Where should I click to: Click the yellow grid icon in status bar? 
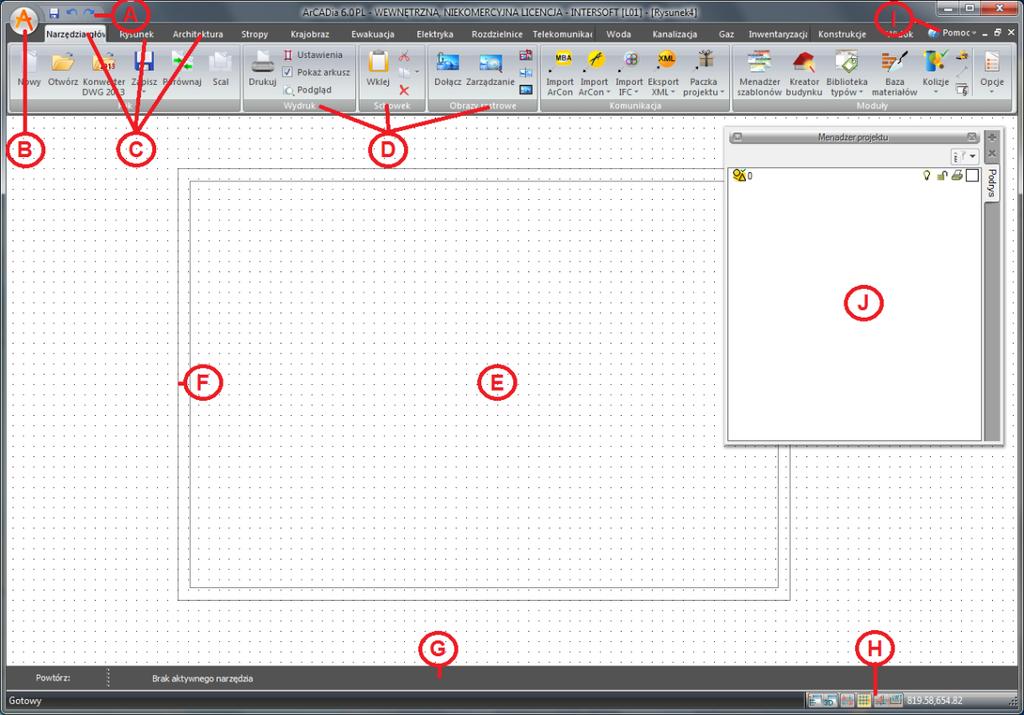(863, 701)
